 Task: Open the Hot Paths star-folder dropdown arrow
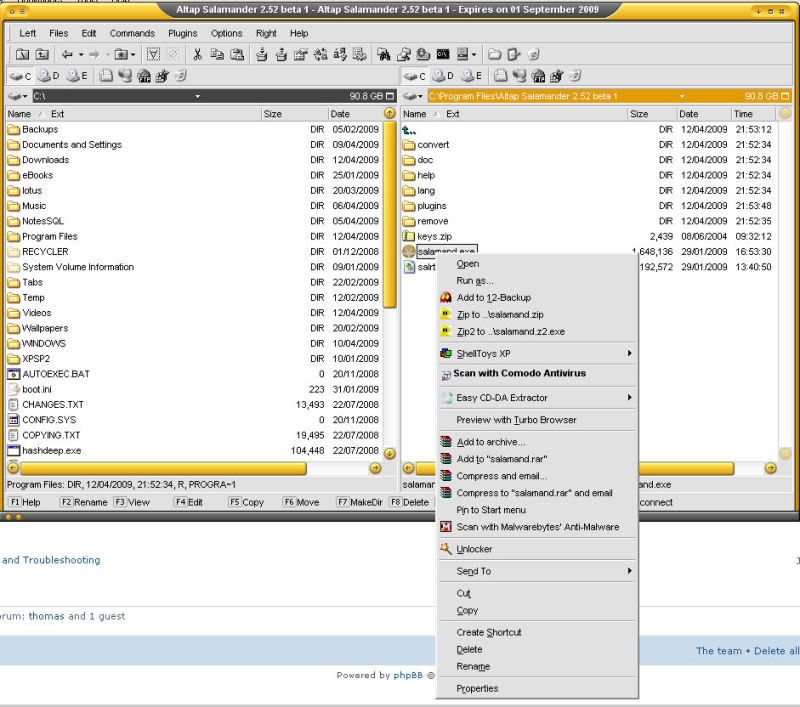click(133, 54)
